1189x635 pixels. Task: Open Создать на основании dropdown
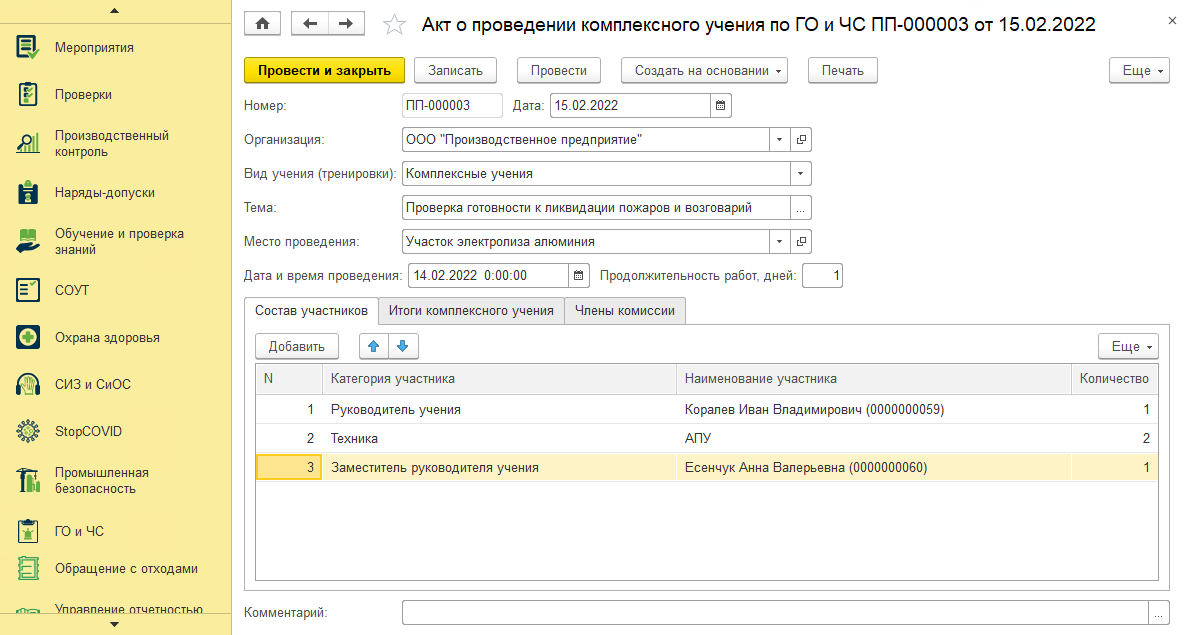tap(704, 71)
